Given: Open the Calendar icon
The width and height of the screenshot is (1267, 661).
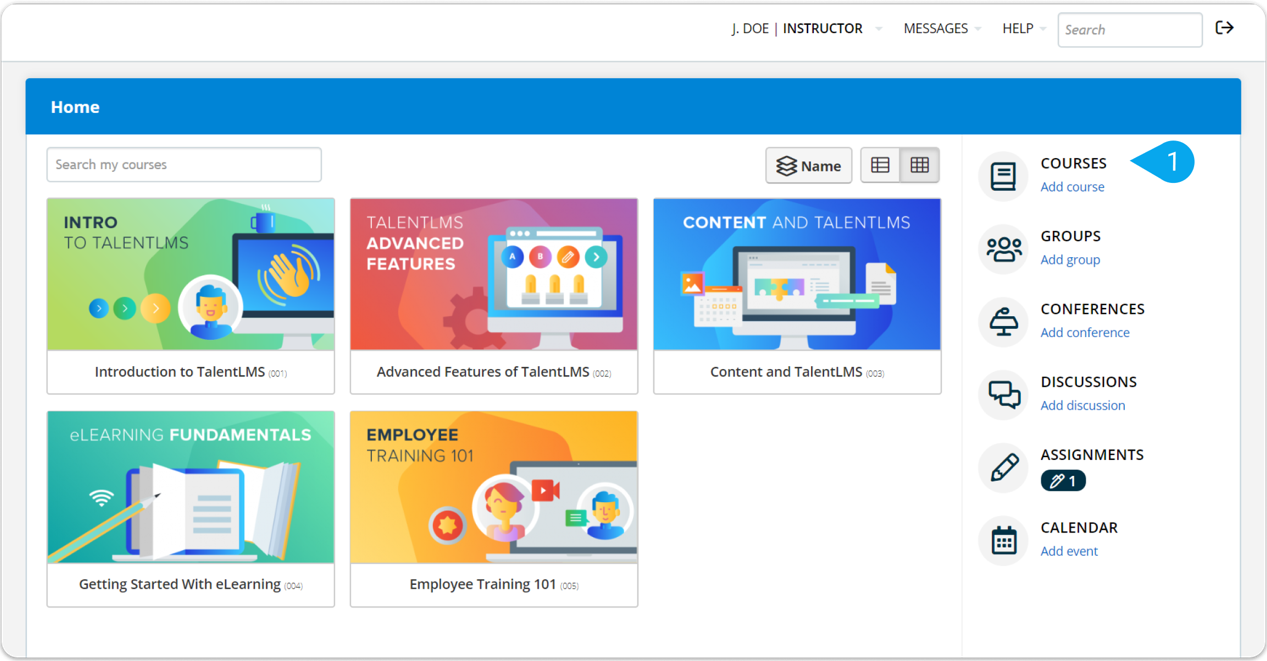Looking at the screenshot, I should [x=1003, y=541].
